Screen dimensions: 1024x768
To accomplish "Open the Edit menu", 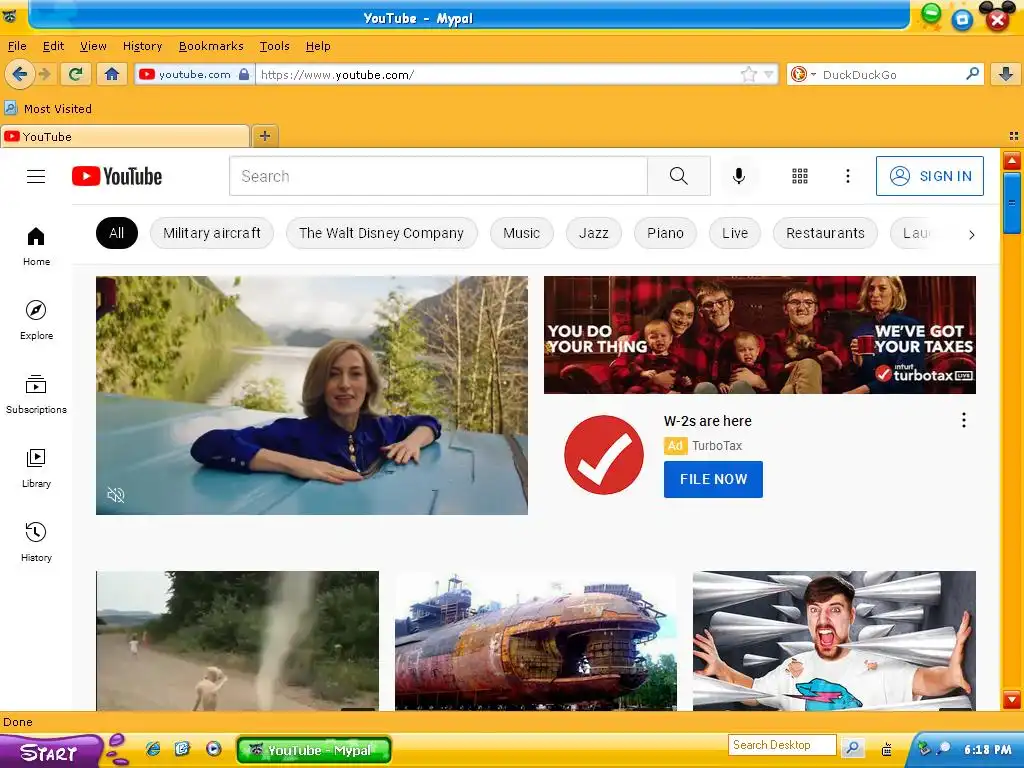I will (54, 46).
